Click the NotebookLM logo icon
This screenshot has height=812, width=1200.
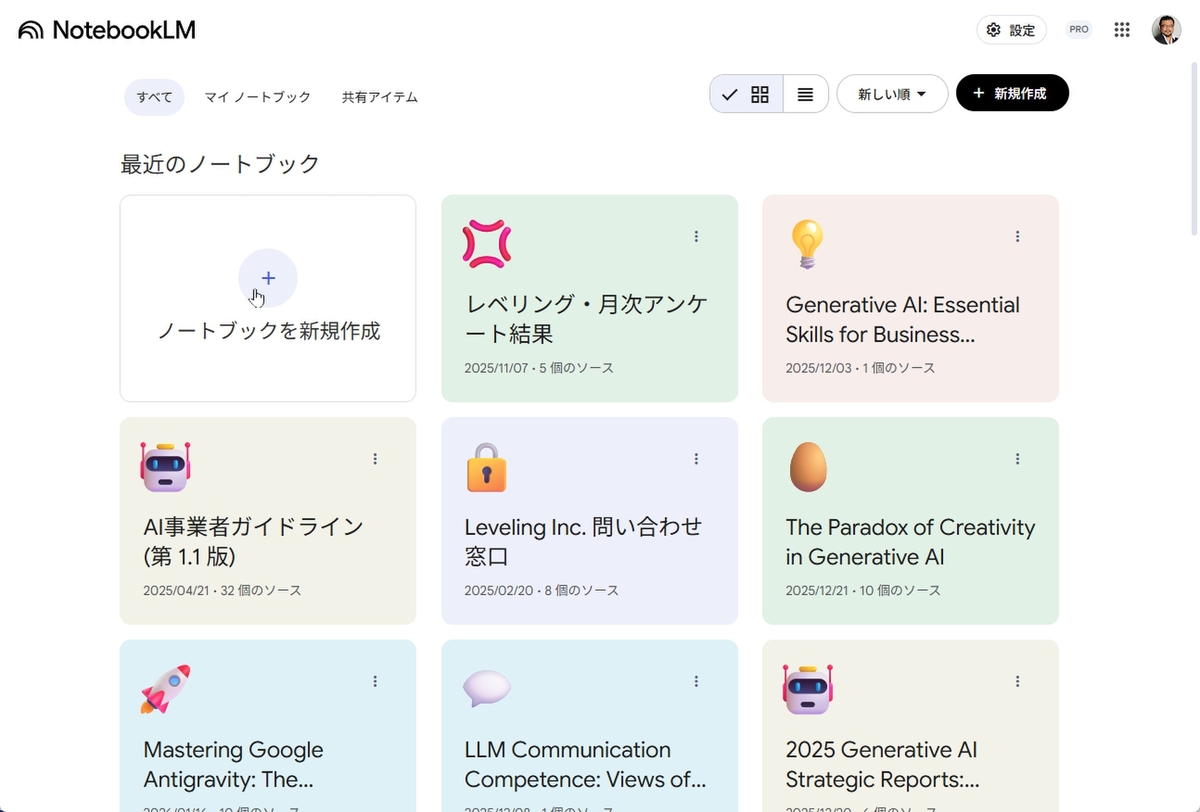point(31,30)
